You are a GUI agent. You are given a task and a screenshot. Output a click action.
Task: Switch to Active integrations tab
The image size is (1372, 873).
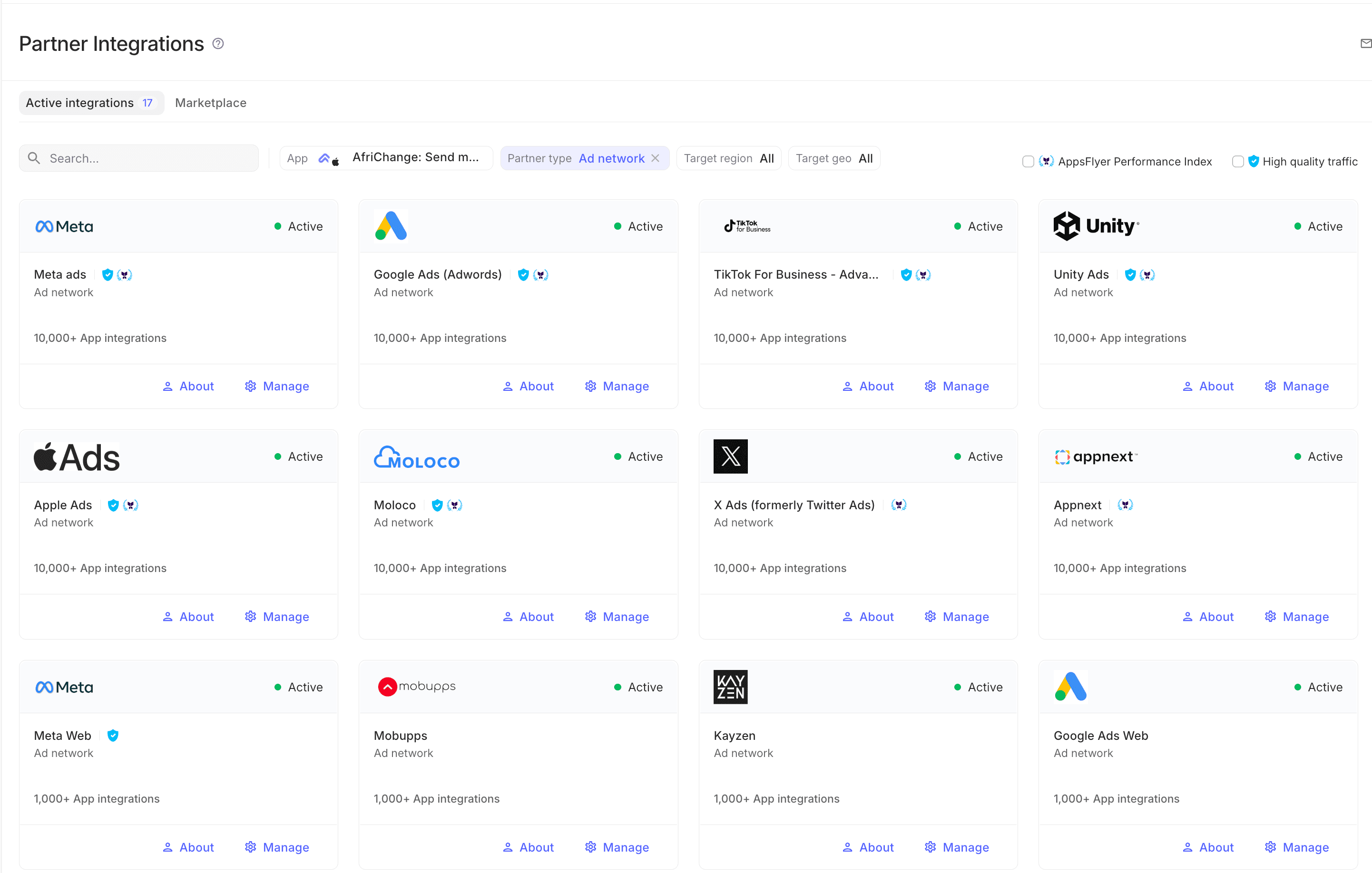click(x=92, y=103)
